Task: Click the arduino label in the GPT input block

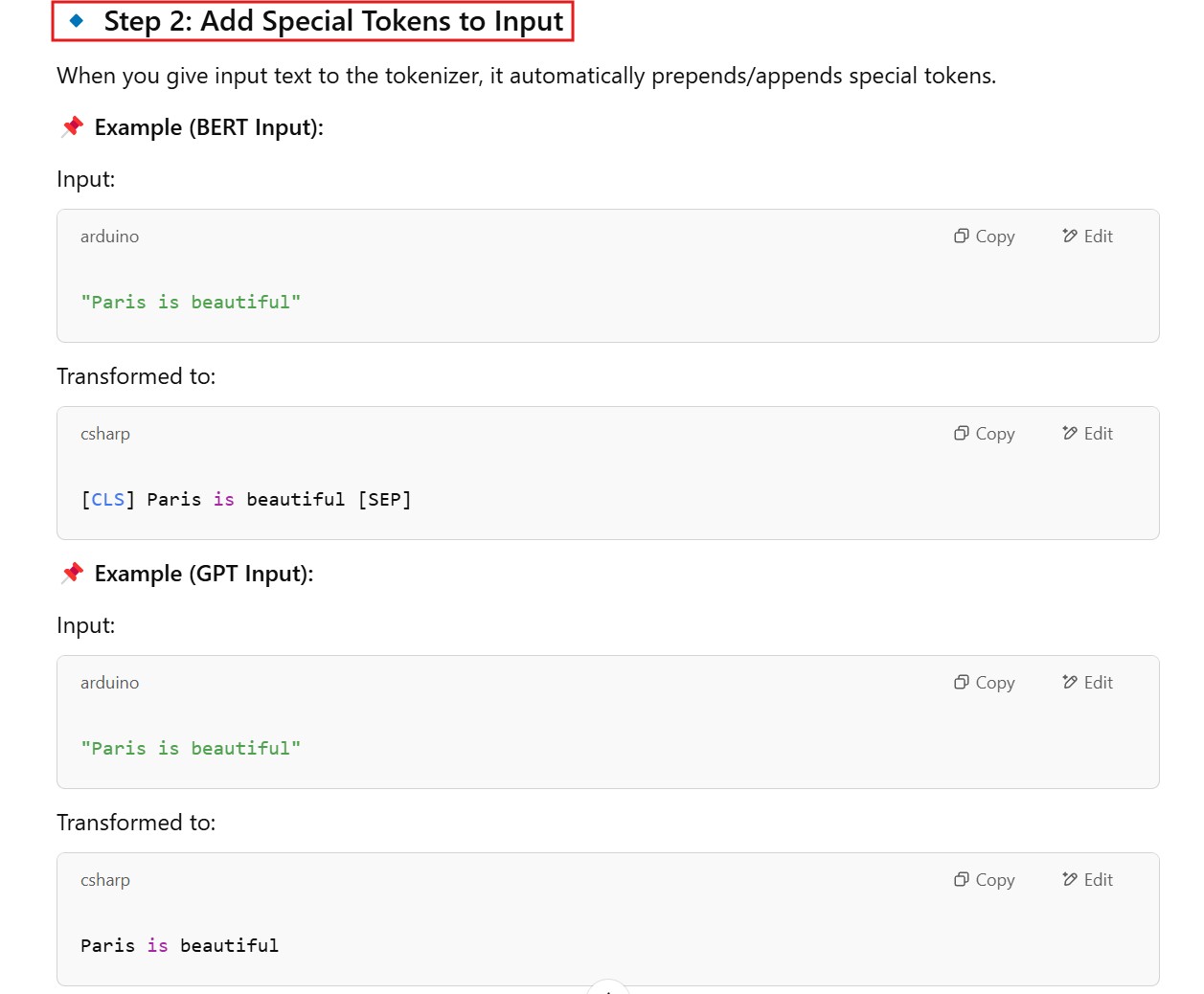Action: (x=109, y=683)
